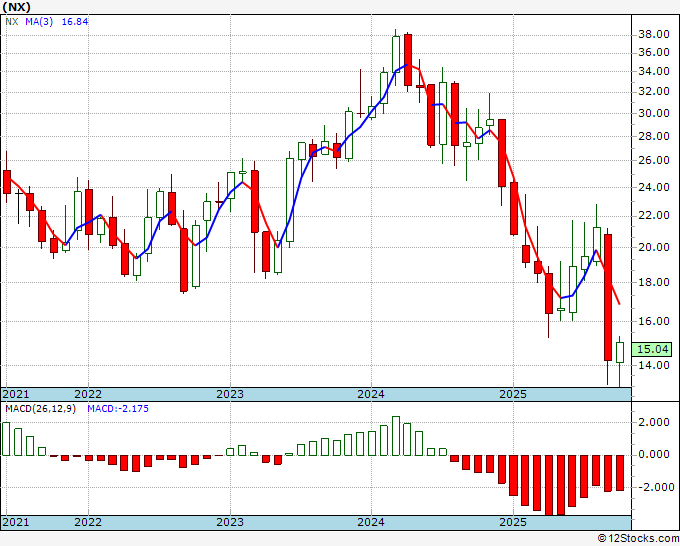The image size is (680, 546).
Task: Click the 20.00 price axis label
Action: [654, 247]
